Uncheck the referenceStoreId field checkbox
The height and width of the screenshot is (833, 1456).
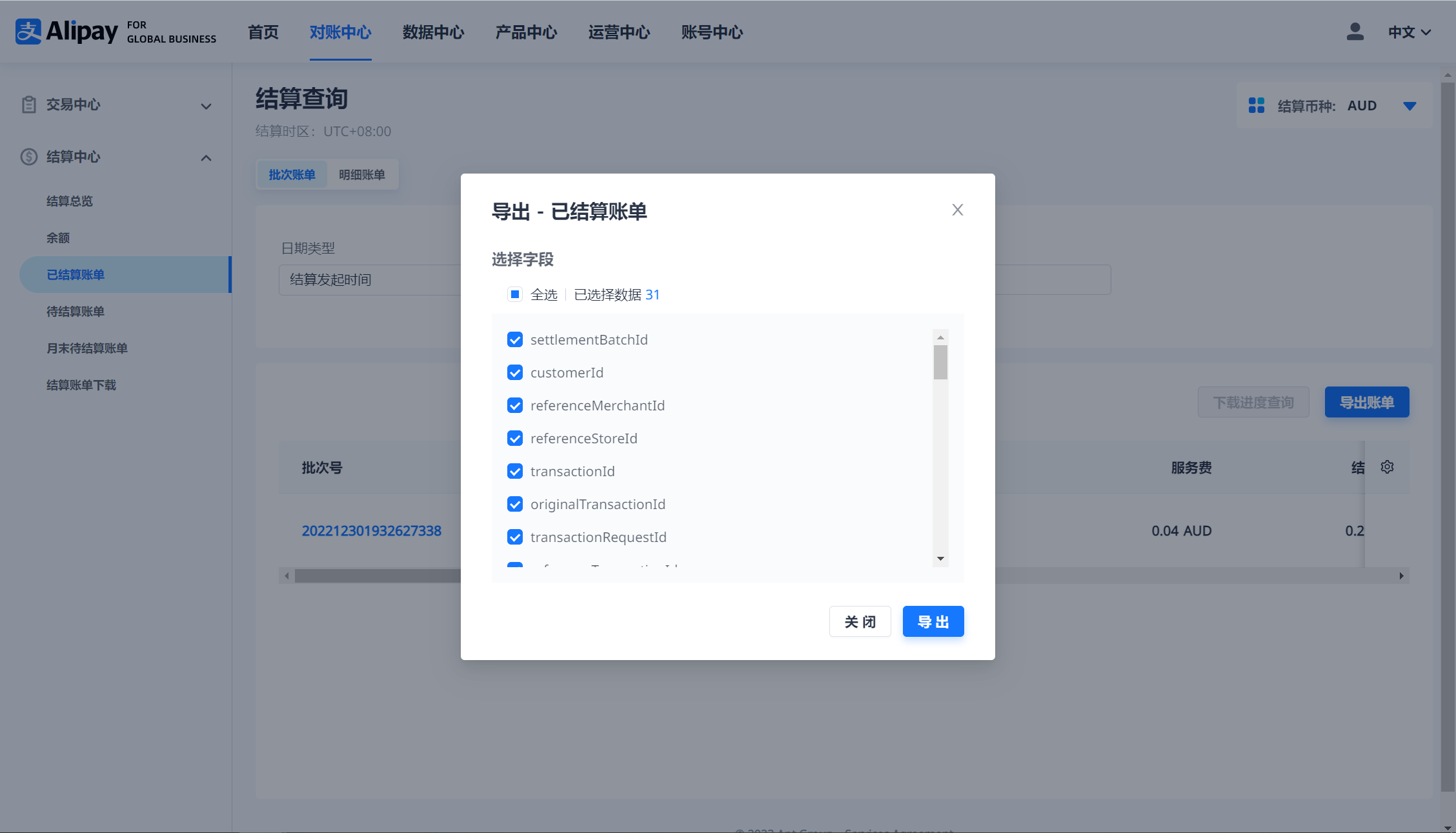[x=514, y=439]
